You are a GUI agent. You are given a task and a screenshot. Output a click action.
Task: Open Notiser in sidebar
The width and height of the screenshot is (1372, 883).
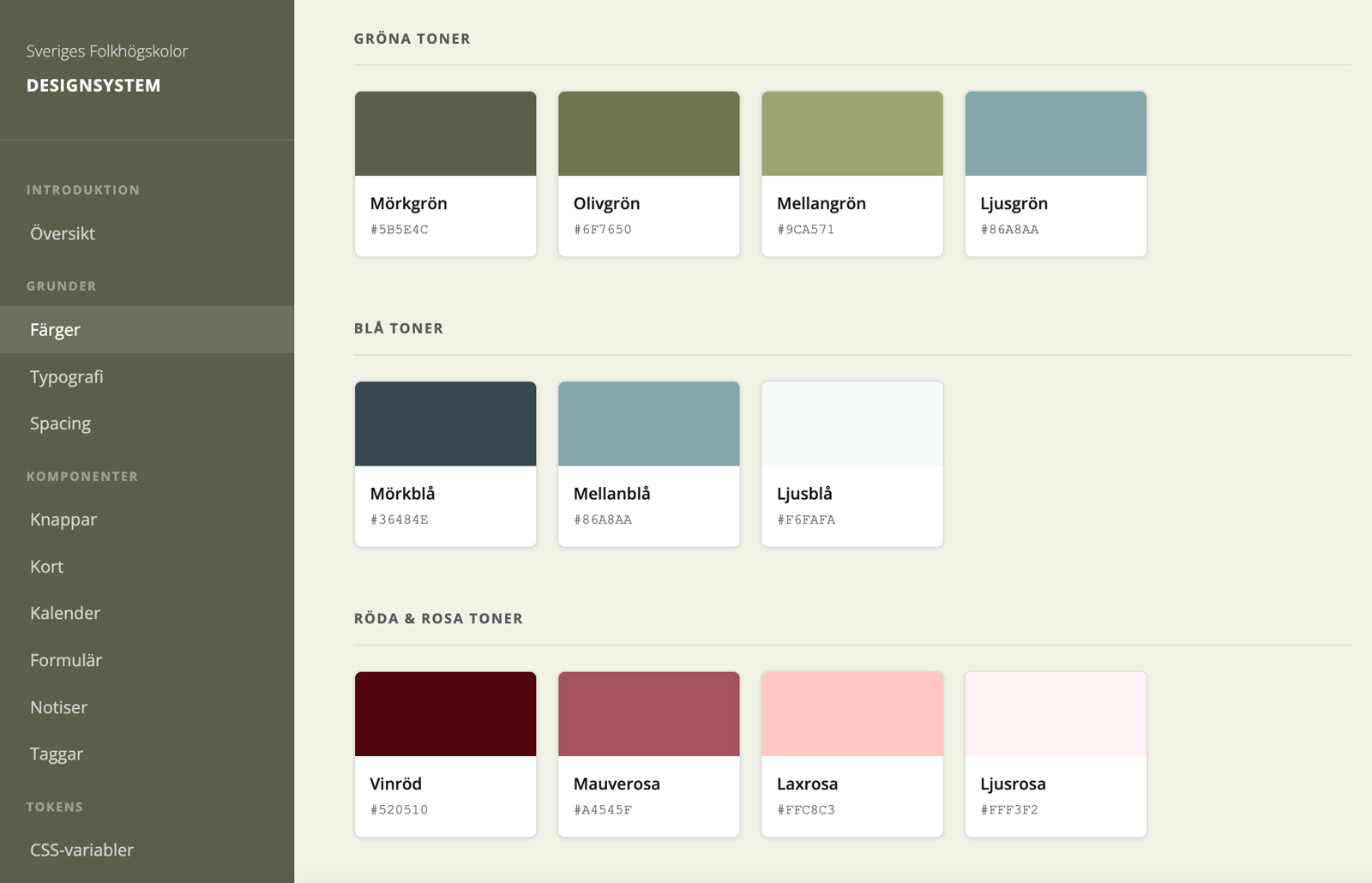tap(147, 707)
